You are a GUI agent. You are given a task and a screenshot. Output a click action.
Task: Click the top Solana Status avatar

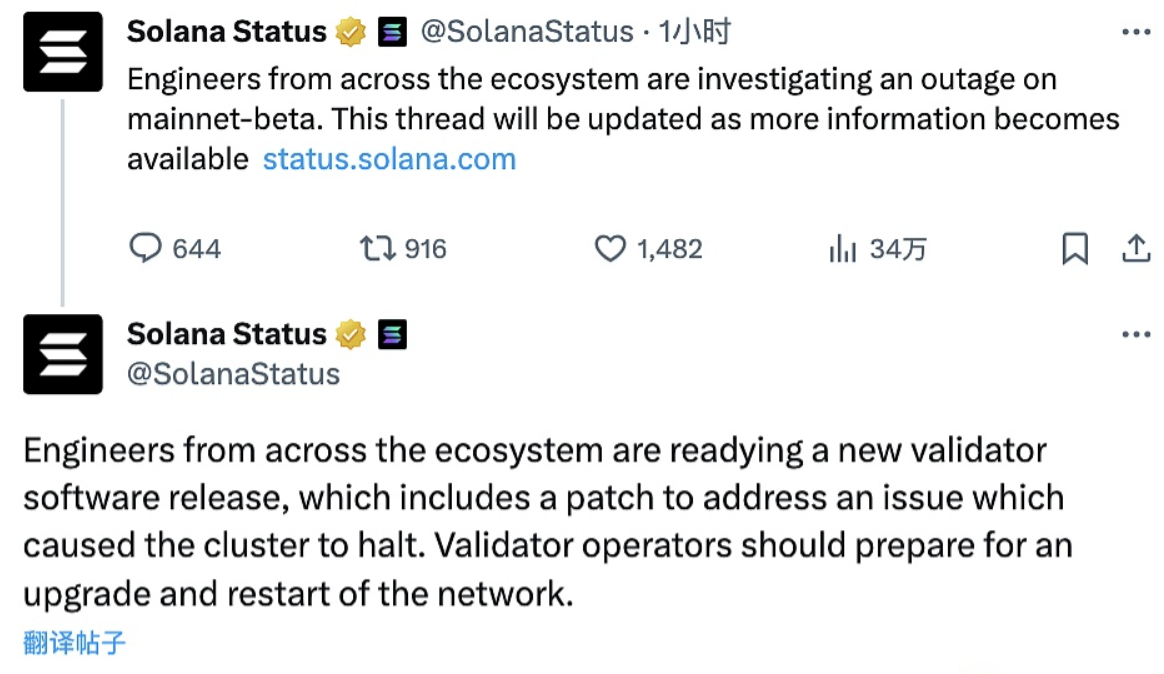click(x=63, y=52)
